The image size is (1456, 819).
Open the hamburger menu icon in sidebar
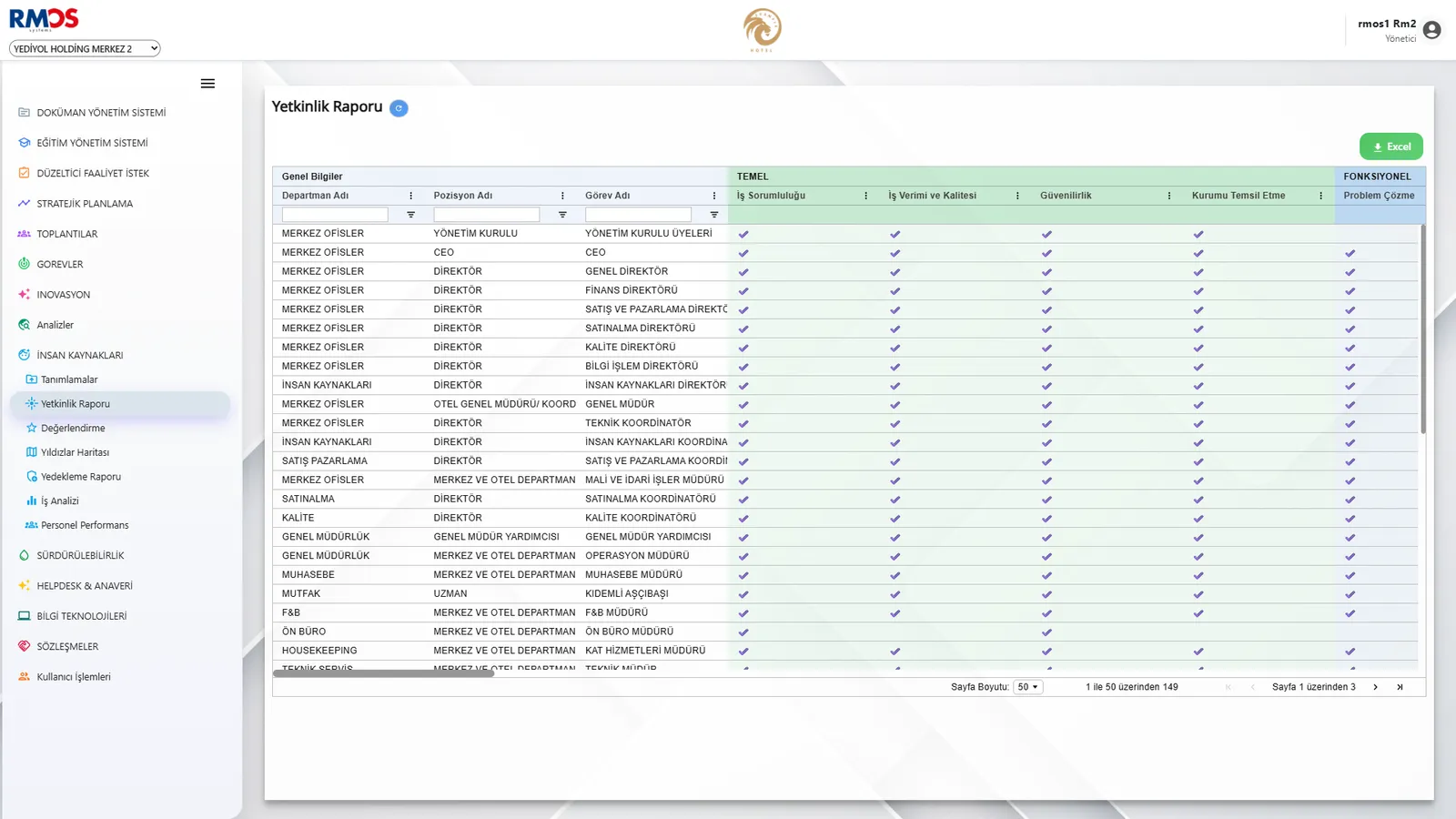(x=207, y=84)
